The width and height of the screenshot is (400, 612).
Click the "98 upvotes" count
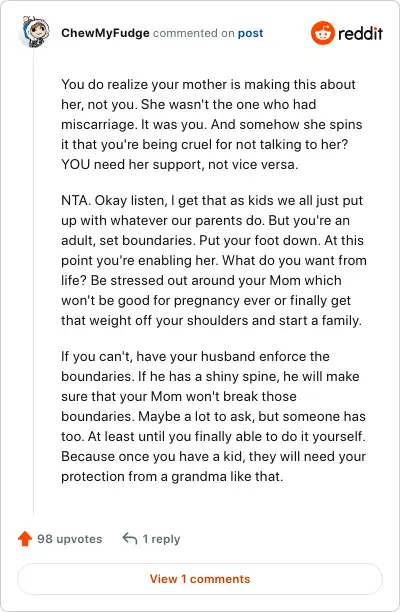70,539
